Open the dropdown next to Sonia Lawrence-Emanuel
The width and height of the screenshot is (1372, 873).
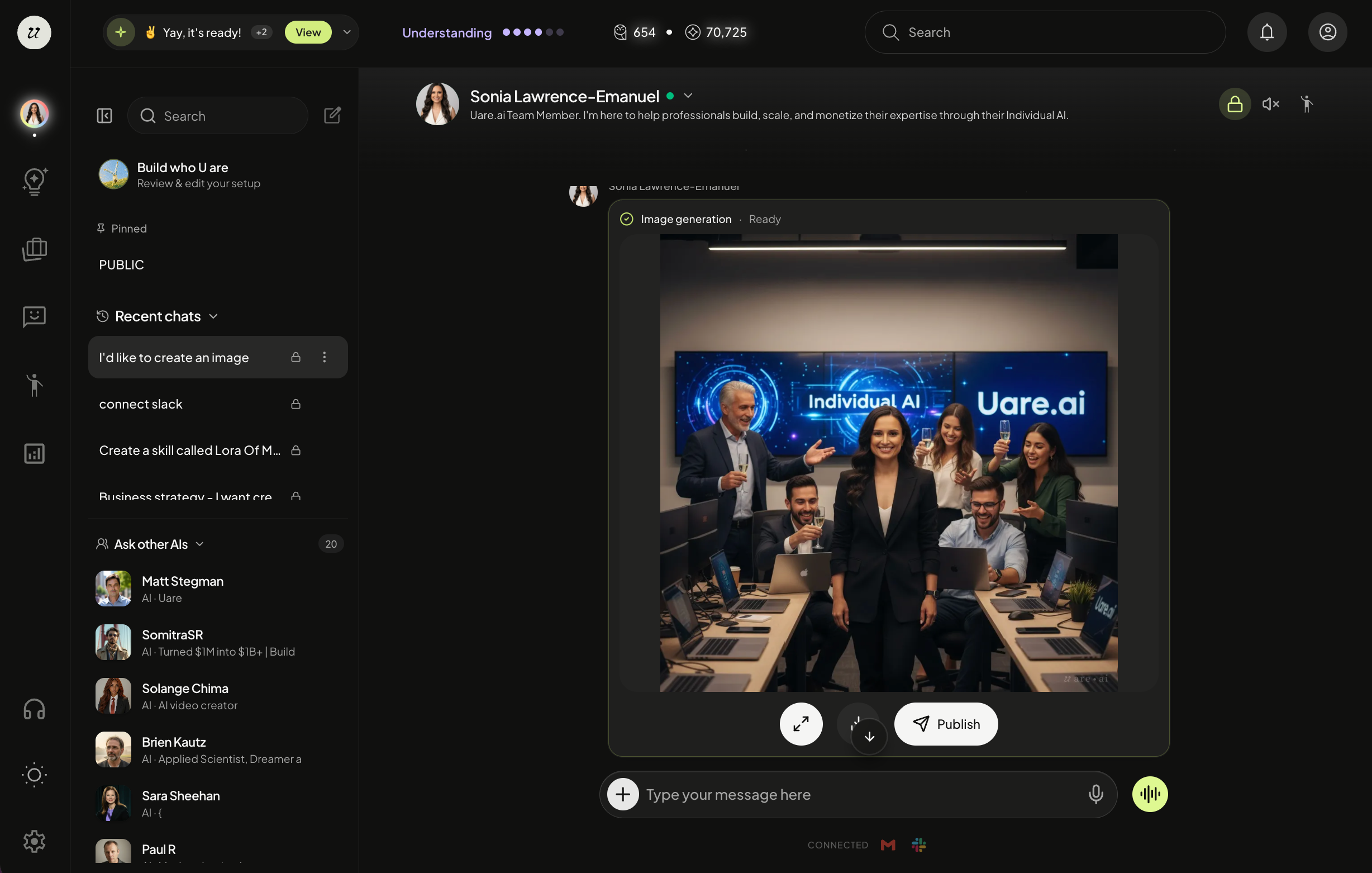[x=688, y=96]
